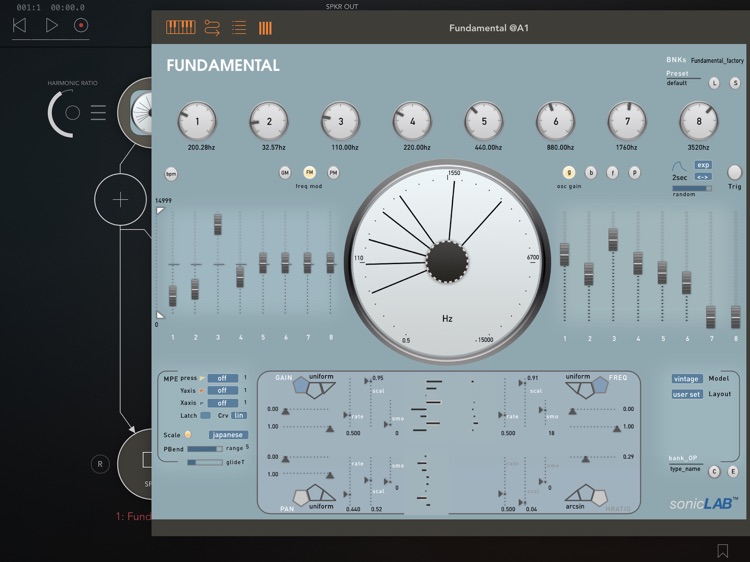Screen dimensions: 750x562
Task: Select GAIN uniform distribution shape icon
Action: tap(313, 388)
